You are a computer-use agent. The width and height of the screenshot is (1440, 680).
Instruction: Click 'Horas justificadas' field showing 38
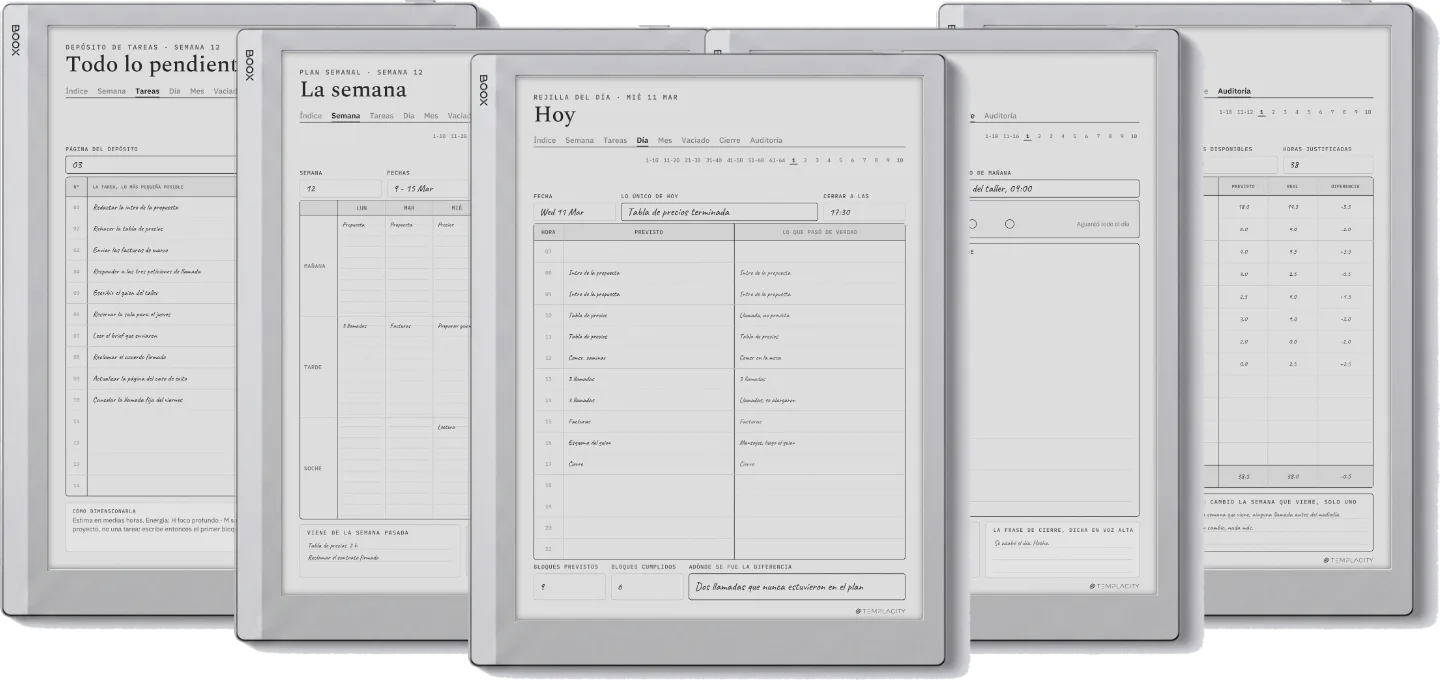[1328, 165]
